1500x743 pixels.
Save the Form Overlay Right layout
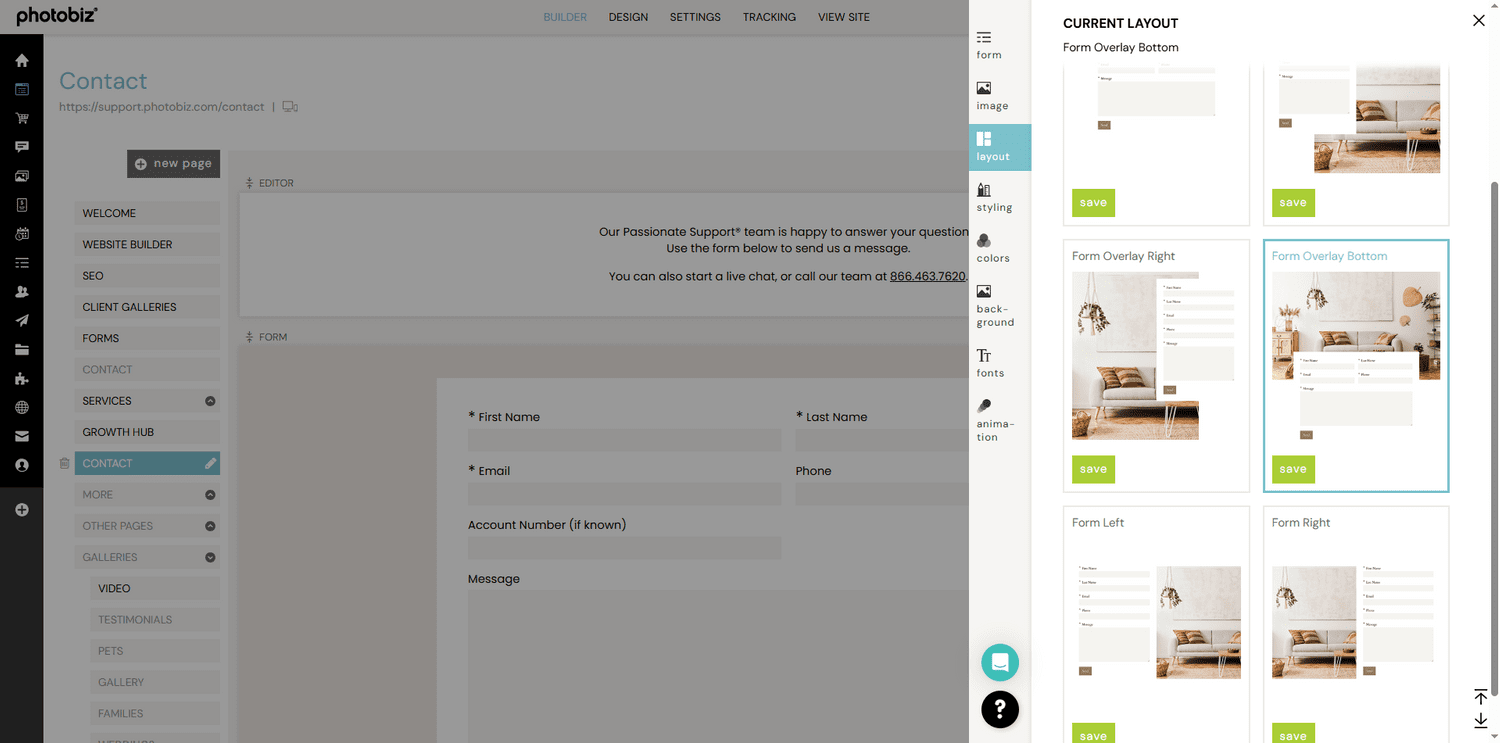point(1093,469)
